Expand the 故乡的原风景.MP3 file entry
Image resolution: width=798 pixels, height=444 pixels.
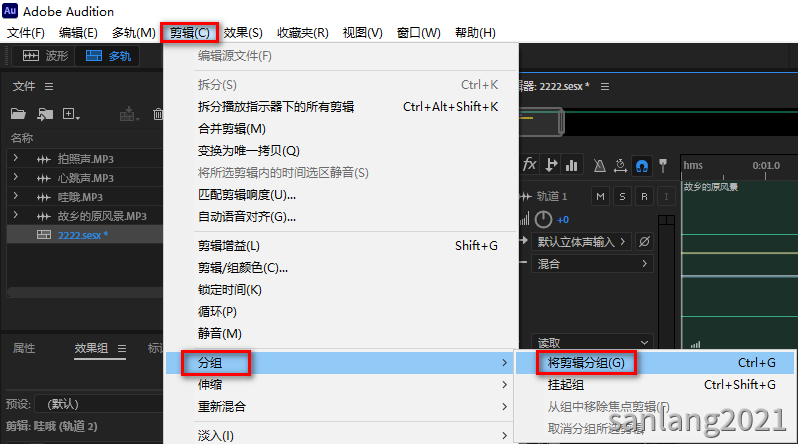[15, 215]
